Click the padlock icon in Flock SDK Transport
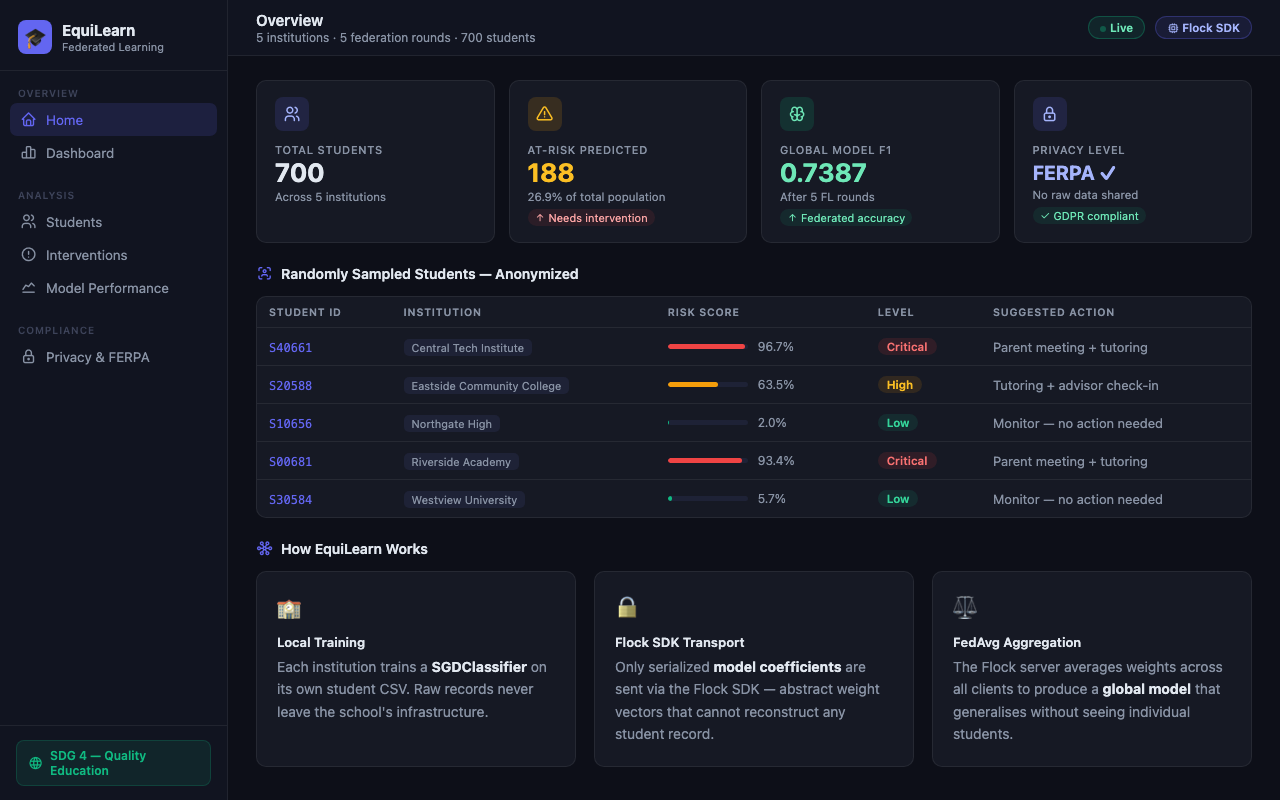 click(627, 607)
